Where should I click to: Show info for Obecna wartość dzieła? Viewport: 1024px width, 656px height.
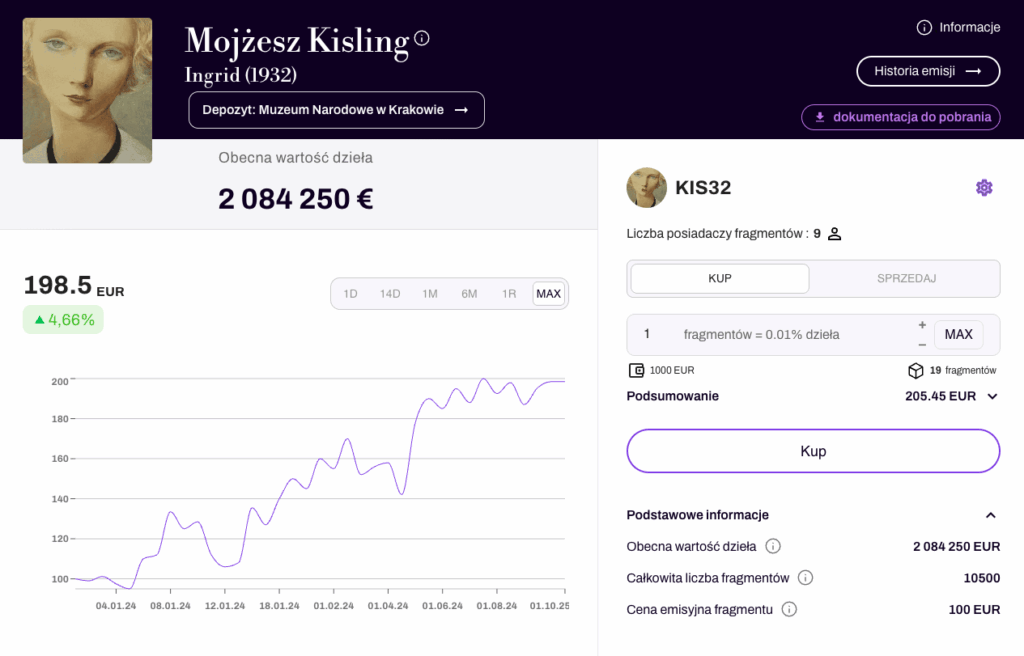(x=773, y=546)
